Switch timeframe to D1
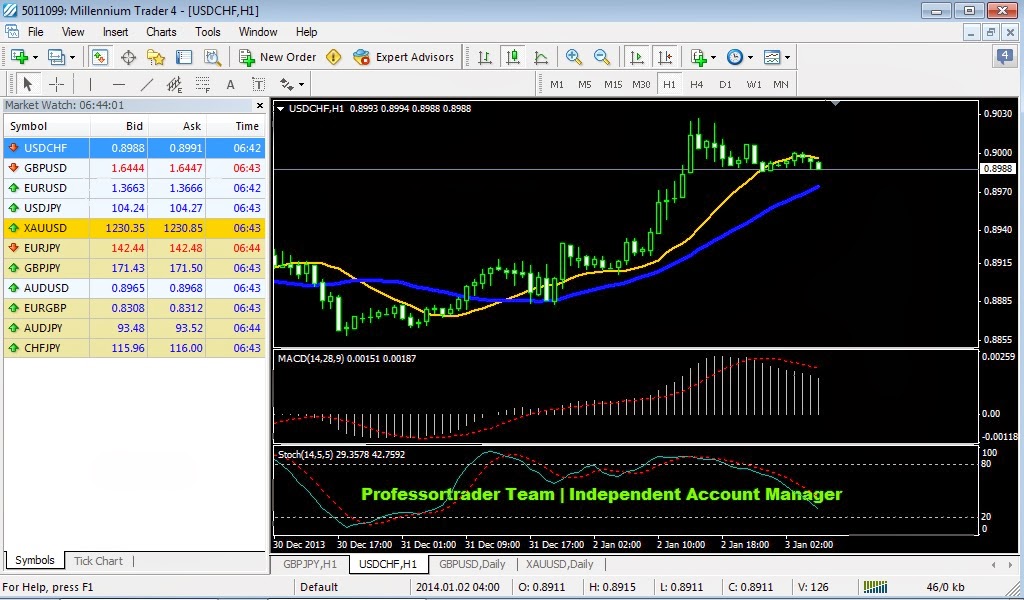This screenshot has width=1024, height=600. click(x=725, y=84)
